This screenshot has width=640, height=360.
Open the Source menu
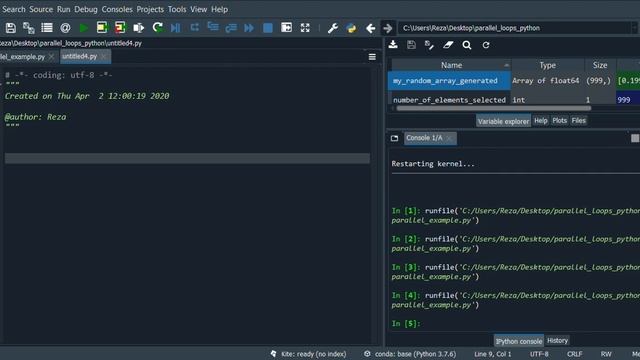[x=41, y=9]
